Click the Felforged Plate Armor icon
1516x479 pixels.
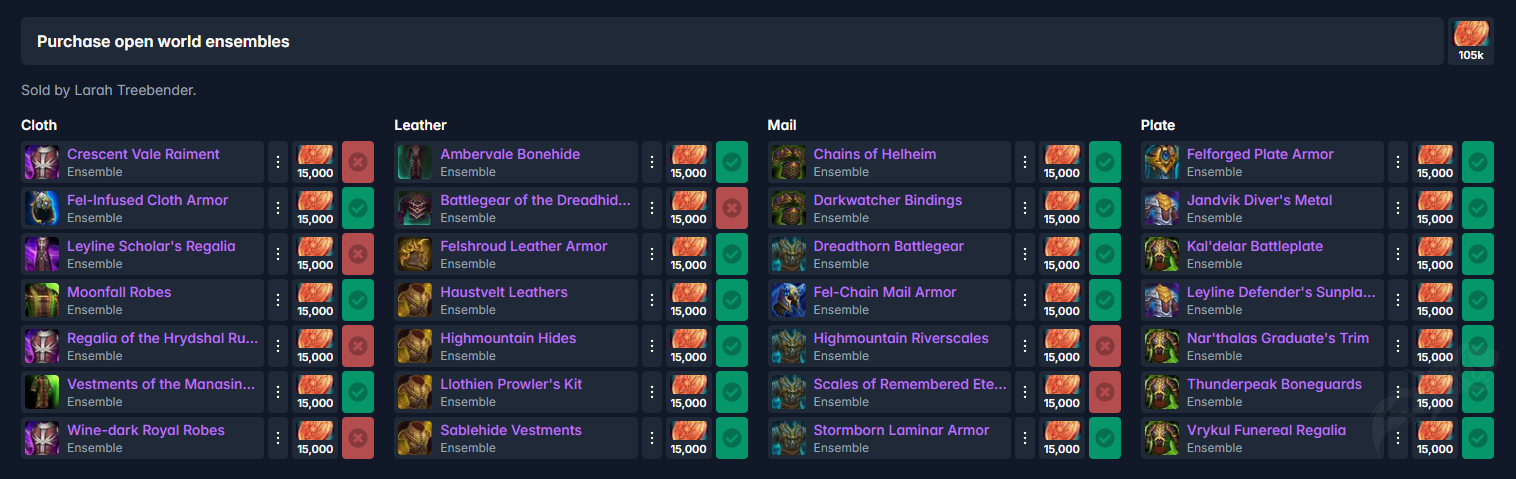(x=1161, y=162)
